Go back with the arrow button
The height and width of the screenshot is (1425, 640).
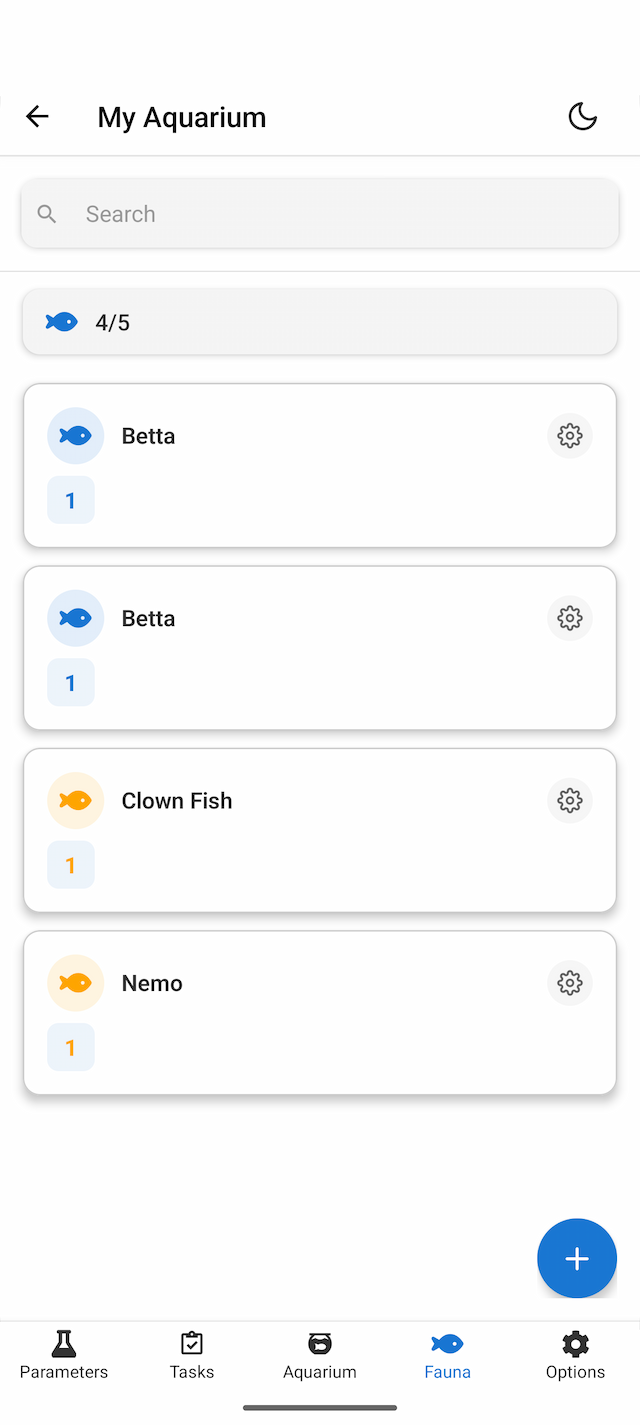tap(37, 116)
